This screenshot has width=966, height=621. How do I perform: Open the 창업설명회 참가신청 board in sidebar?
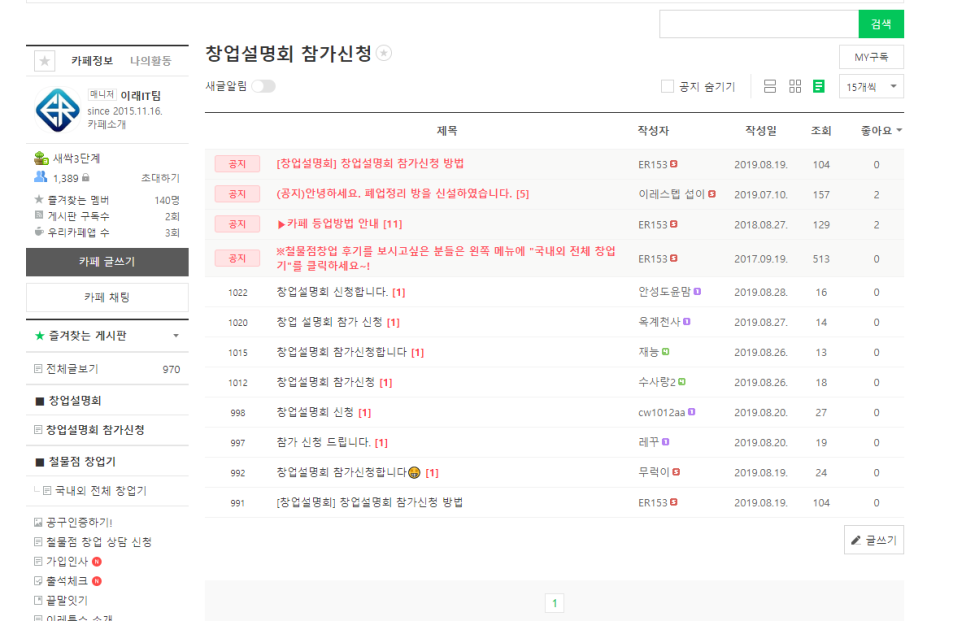point(95,430)
